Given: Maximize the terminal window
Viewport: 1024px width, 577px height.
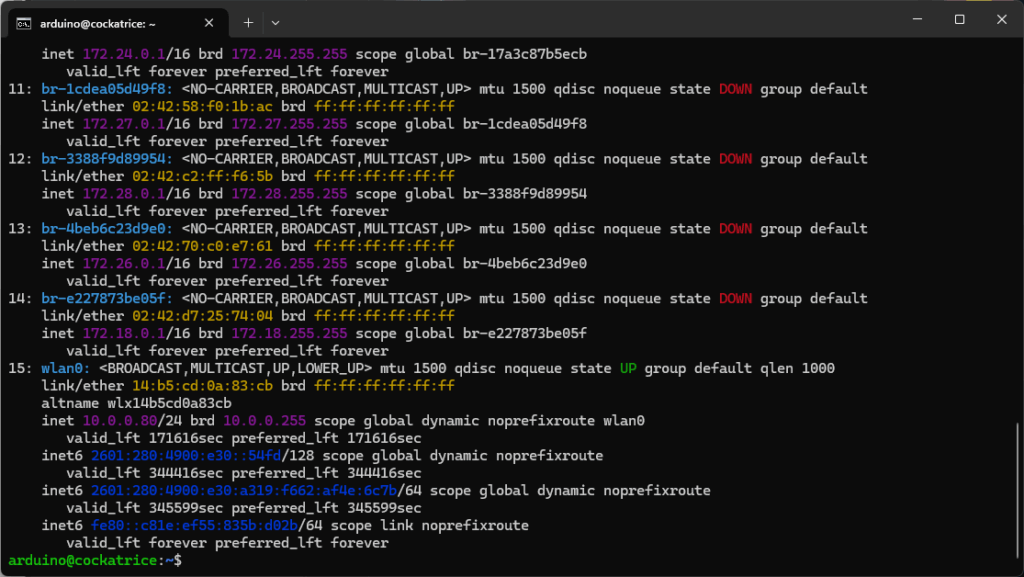Looking at the screenshot, I should pos(959,20).
